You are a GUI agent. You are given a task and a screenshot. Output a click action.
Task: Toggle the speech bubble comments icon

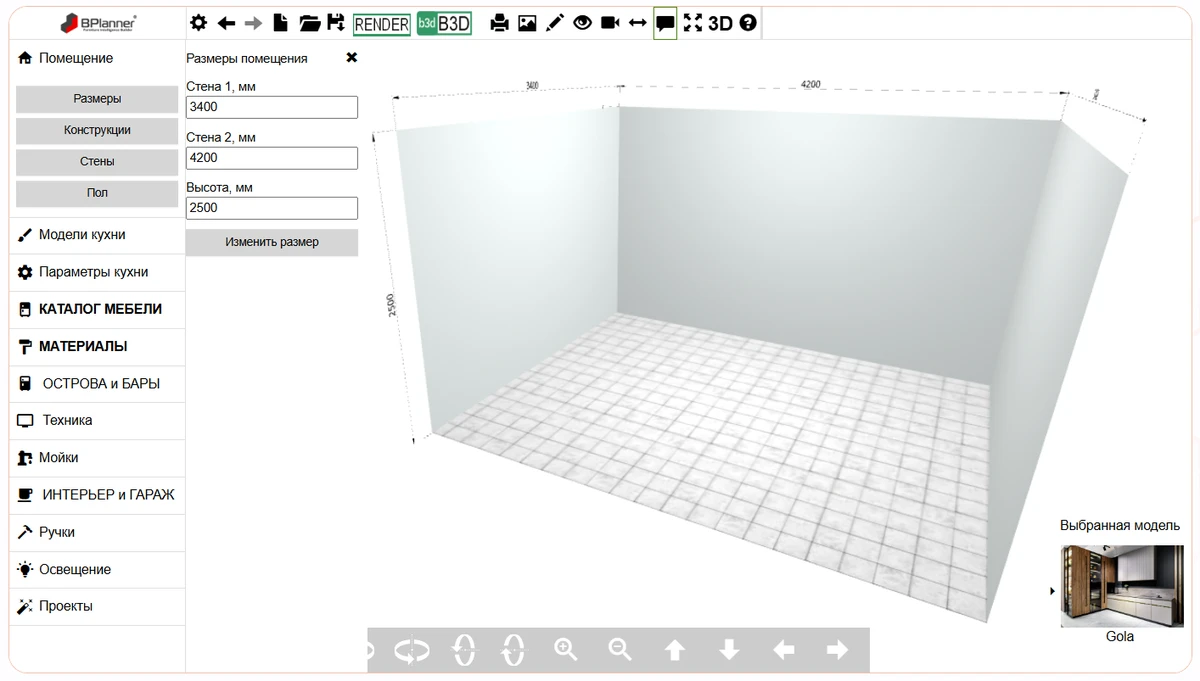pos(665,24)
